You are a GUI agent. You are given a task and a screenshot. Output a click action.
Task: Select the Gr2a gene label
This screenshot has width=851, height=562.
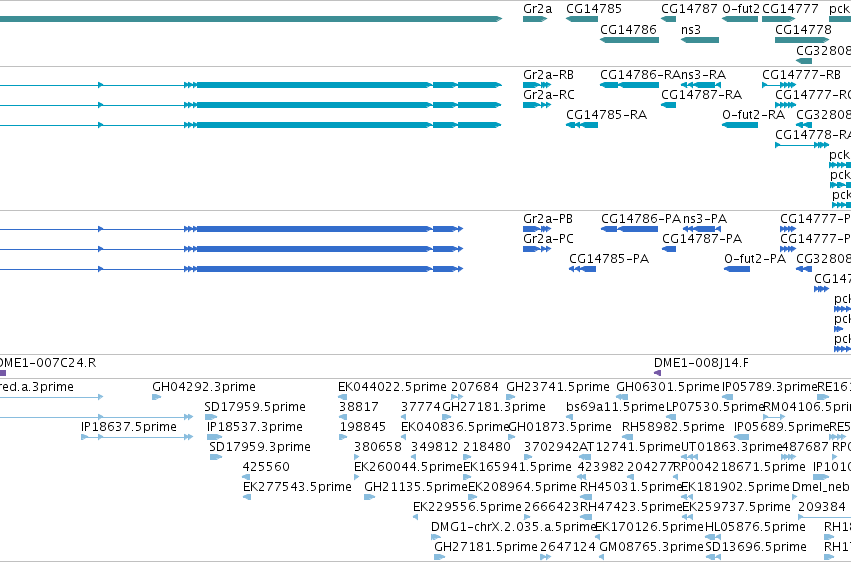[x=537, y=9]
